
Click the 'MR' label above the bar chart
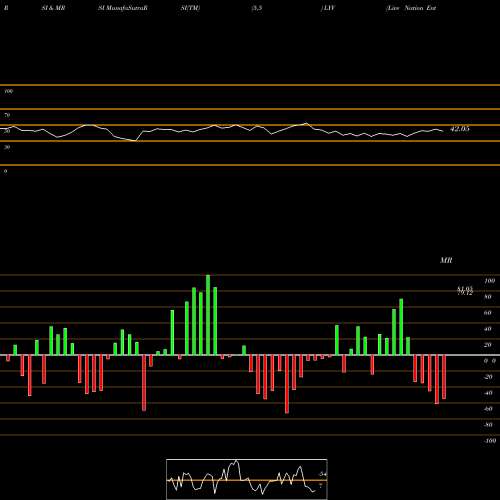446,260
